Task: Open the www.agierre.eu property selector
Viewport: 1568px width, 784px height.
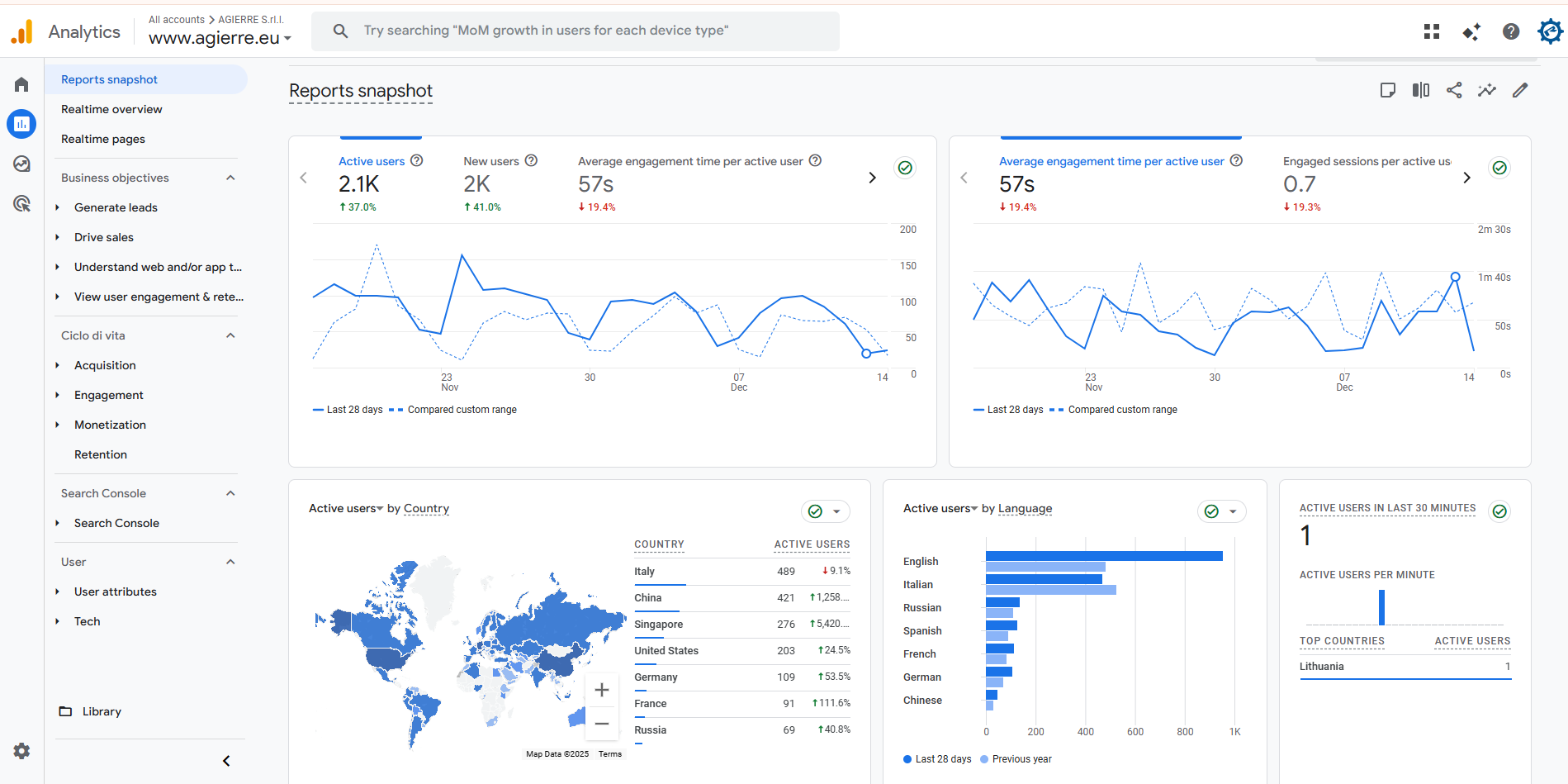Action: coord(220,38)
